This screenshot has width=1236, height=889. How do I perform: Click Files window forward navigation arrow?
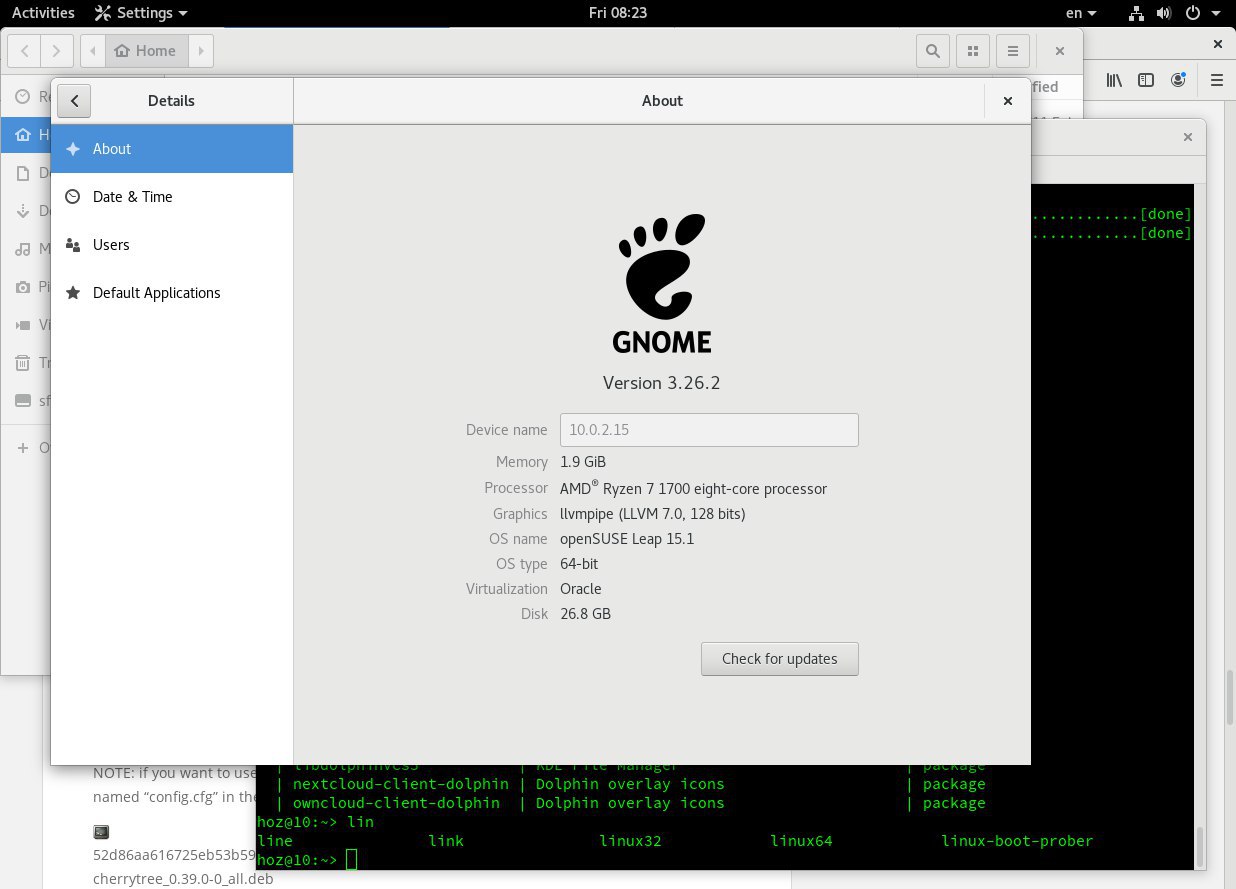(x=58, y=51)
